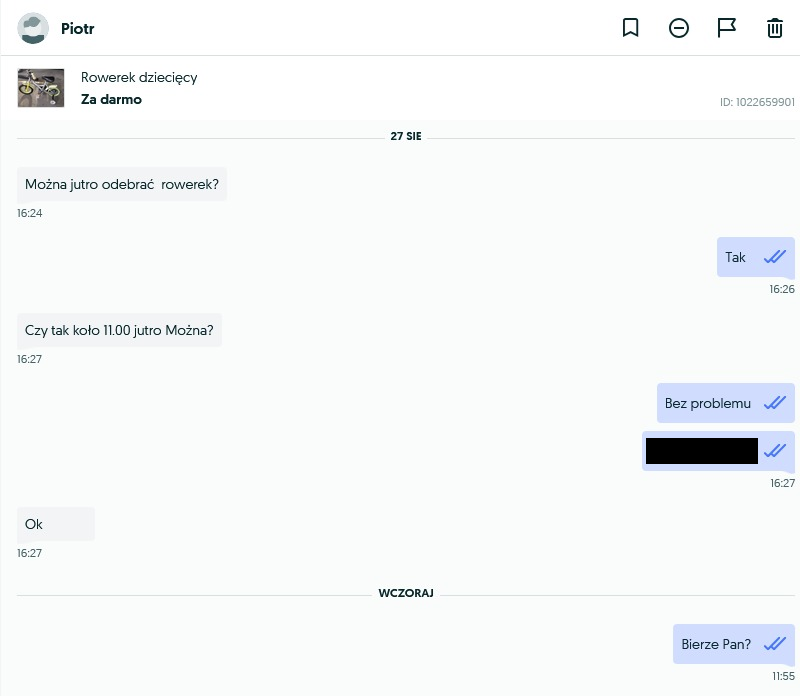Click the 'Bez problemu' sent message

point(708,403)
